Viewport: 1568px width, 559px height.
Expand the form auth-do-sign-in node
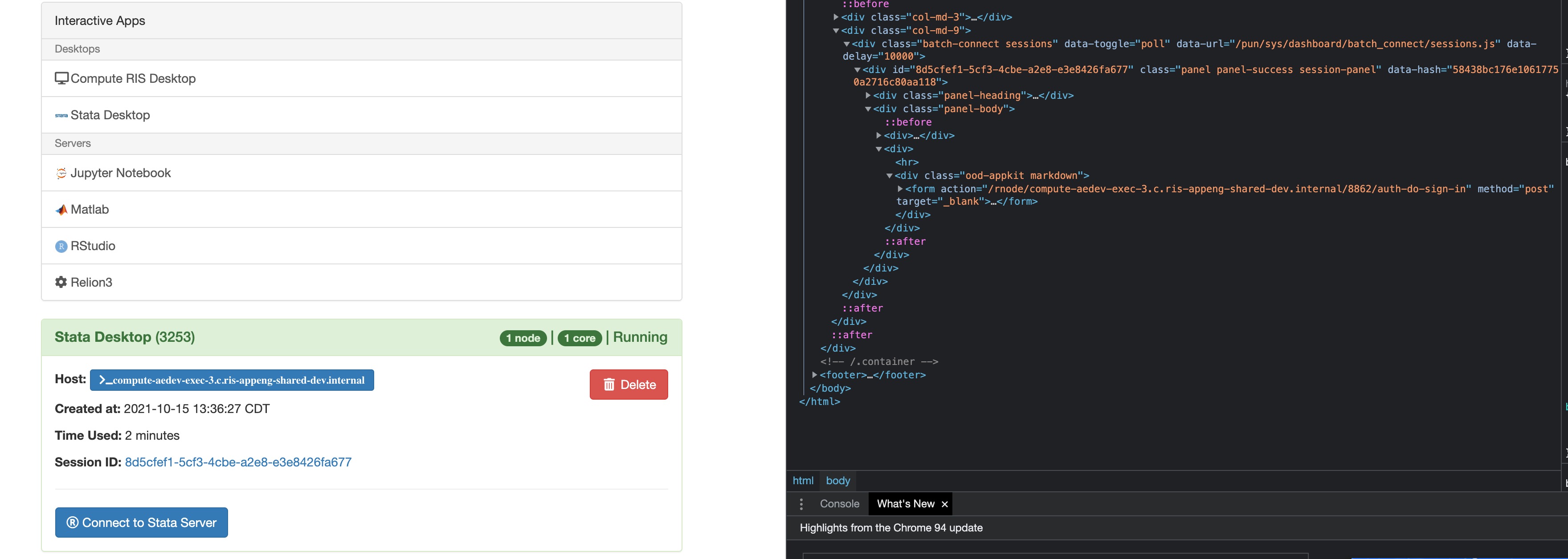900,189
